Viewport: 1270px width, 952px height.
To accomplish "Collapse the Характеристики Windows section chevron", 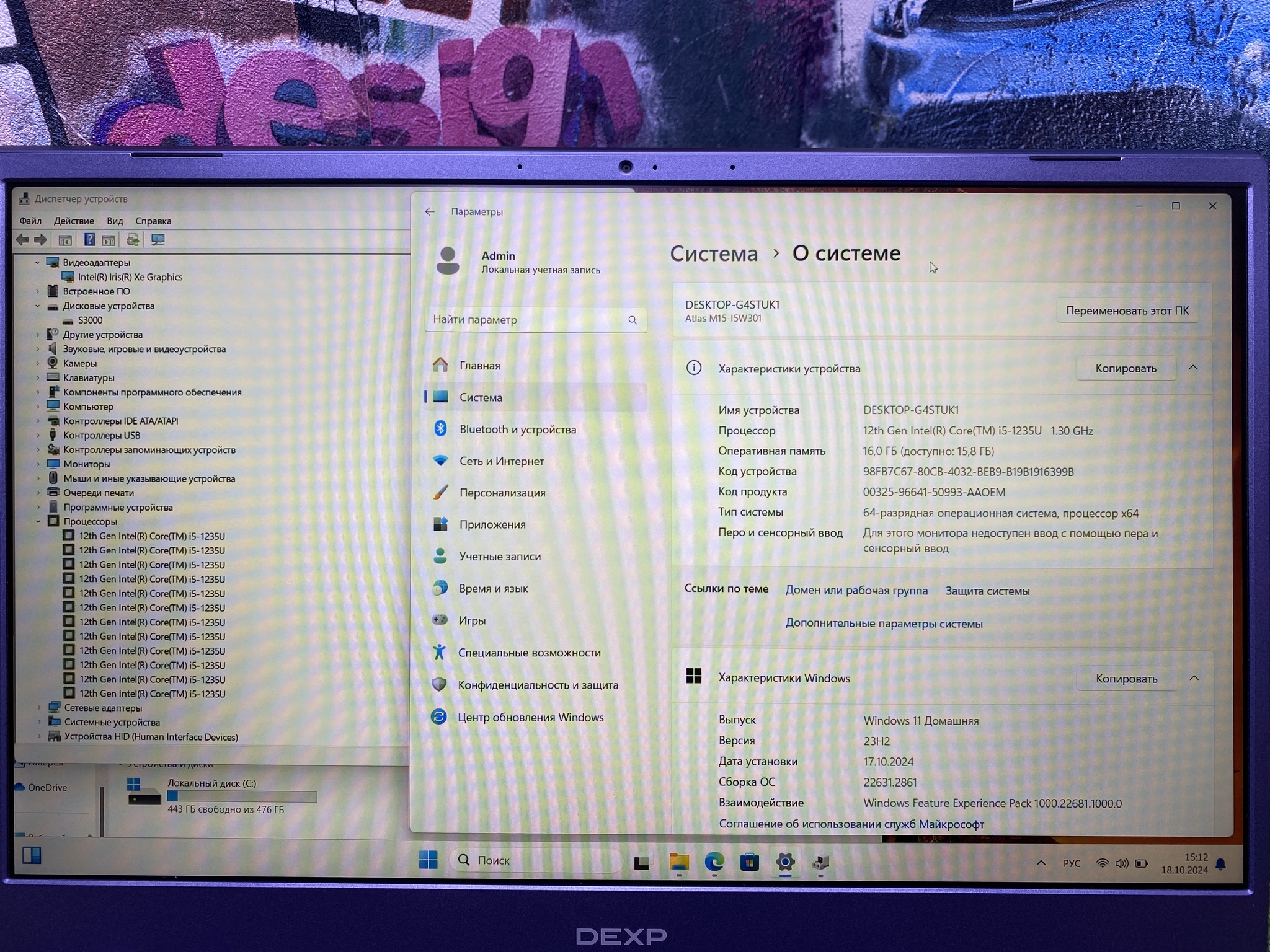I will 1194,678.
